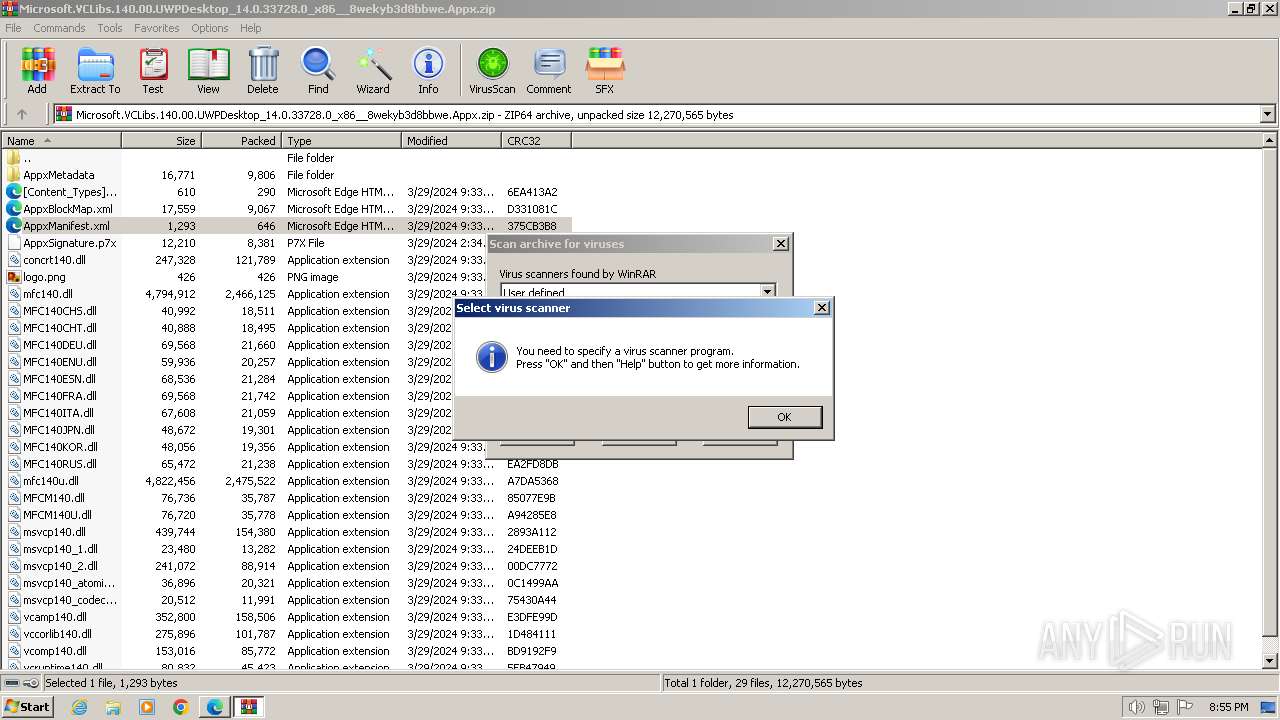Click the clock showing 8:55 PM
This screenshot has height=720, width=1280.
click(1228, 707)
